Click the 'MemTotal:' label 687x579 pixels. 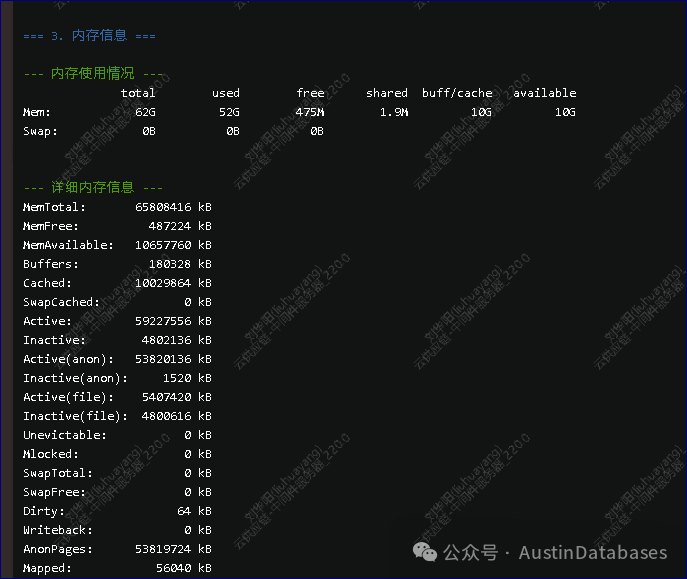pos(54,207)
